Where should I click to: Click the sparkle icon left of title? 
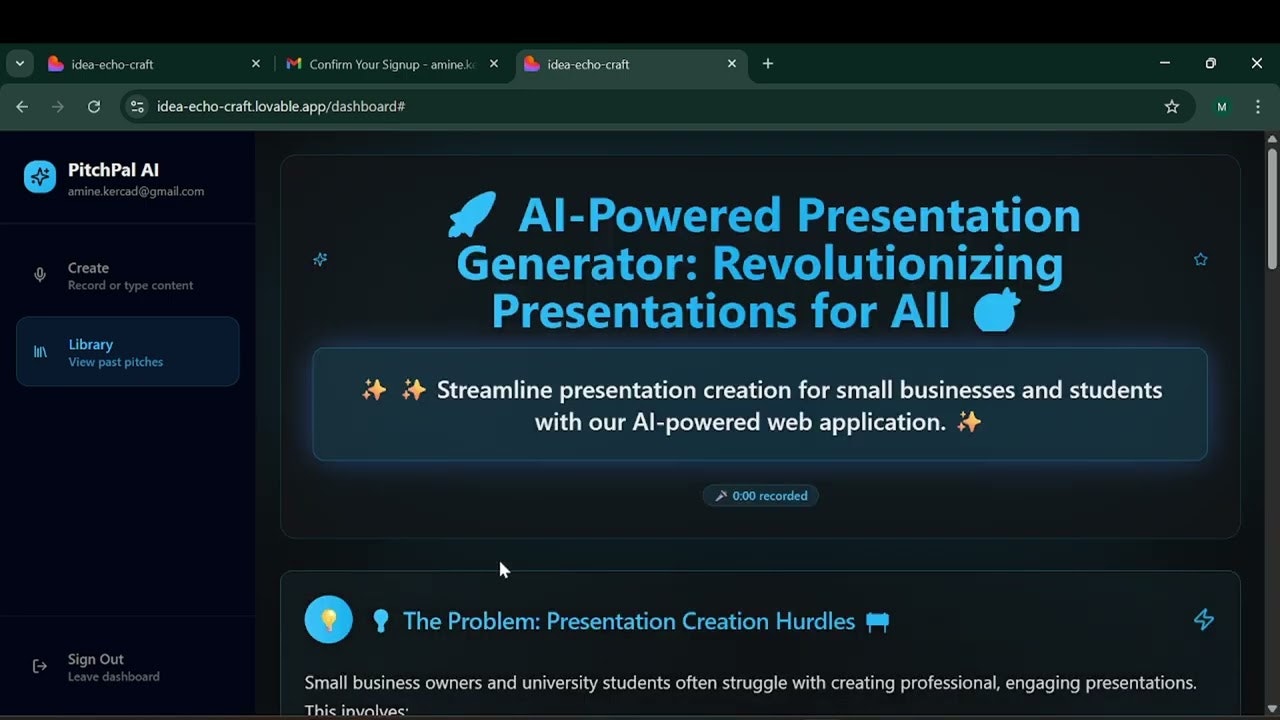(320, 259)
